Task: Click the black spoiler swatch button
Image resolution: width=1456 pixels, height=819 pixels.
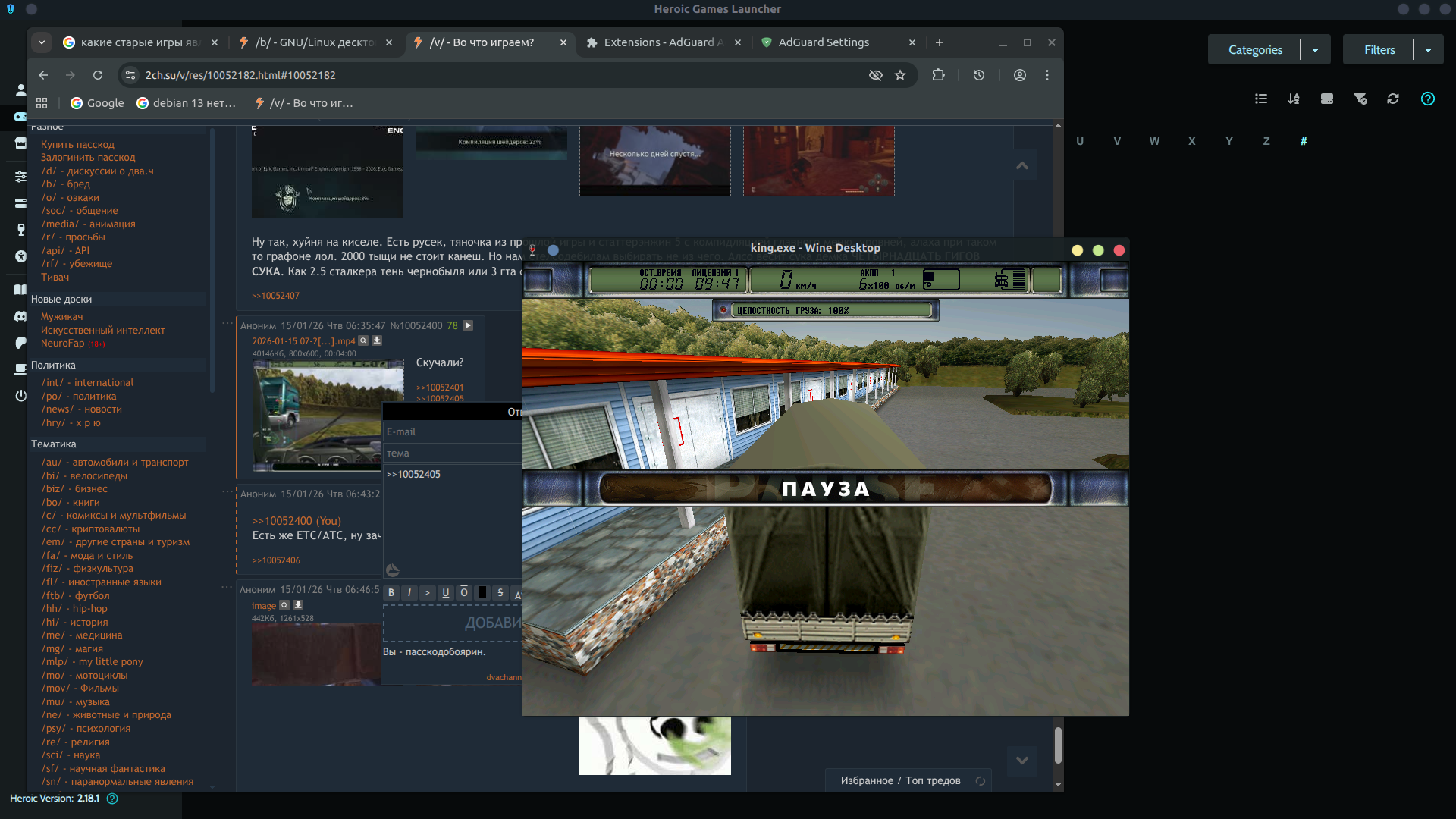Action: coord(482,593)
